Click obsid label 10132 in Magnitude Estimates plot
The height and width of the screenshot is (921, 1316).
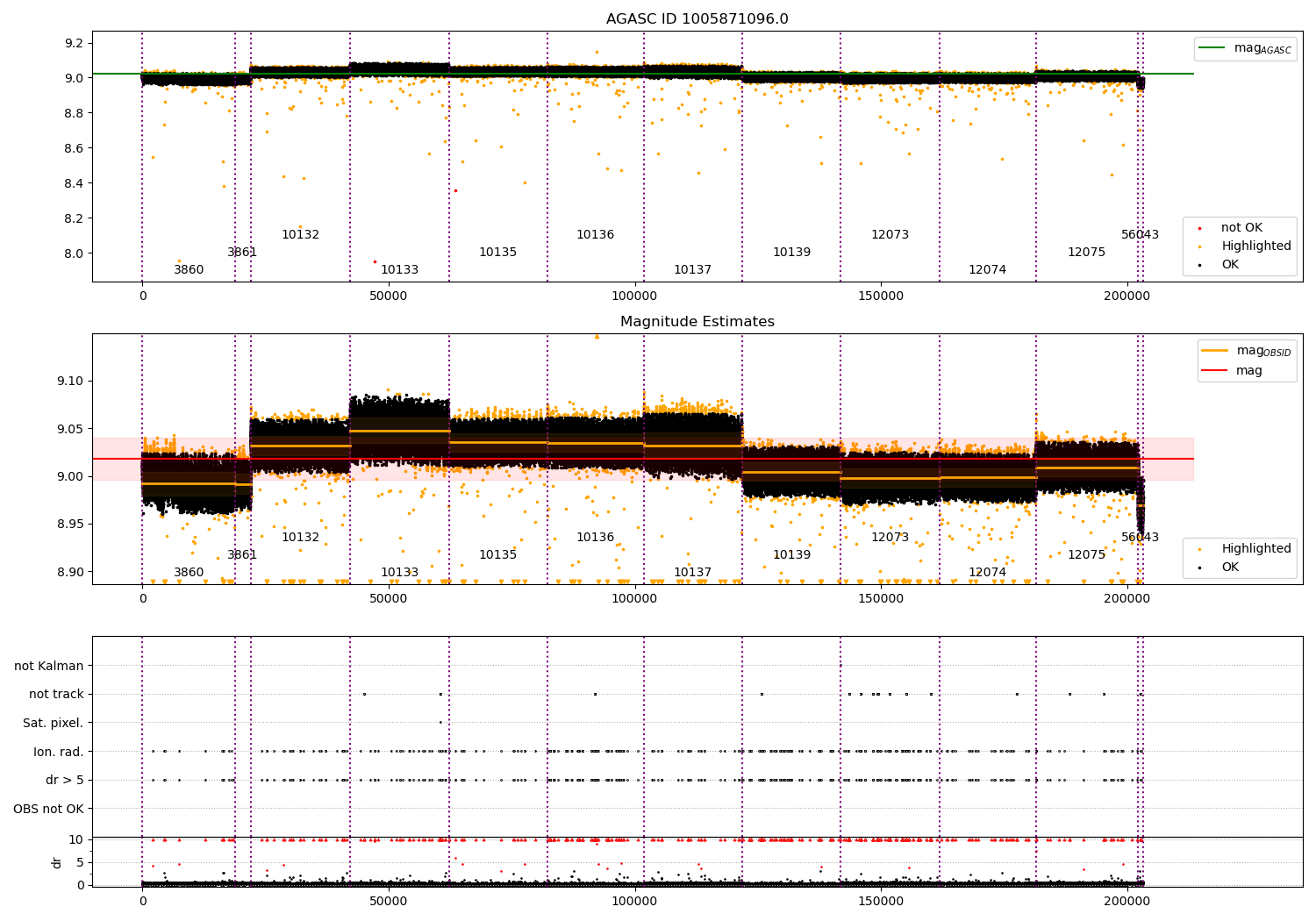pos(300,538)
